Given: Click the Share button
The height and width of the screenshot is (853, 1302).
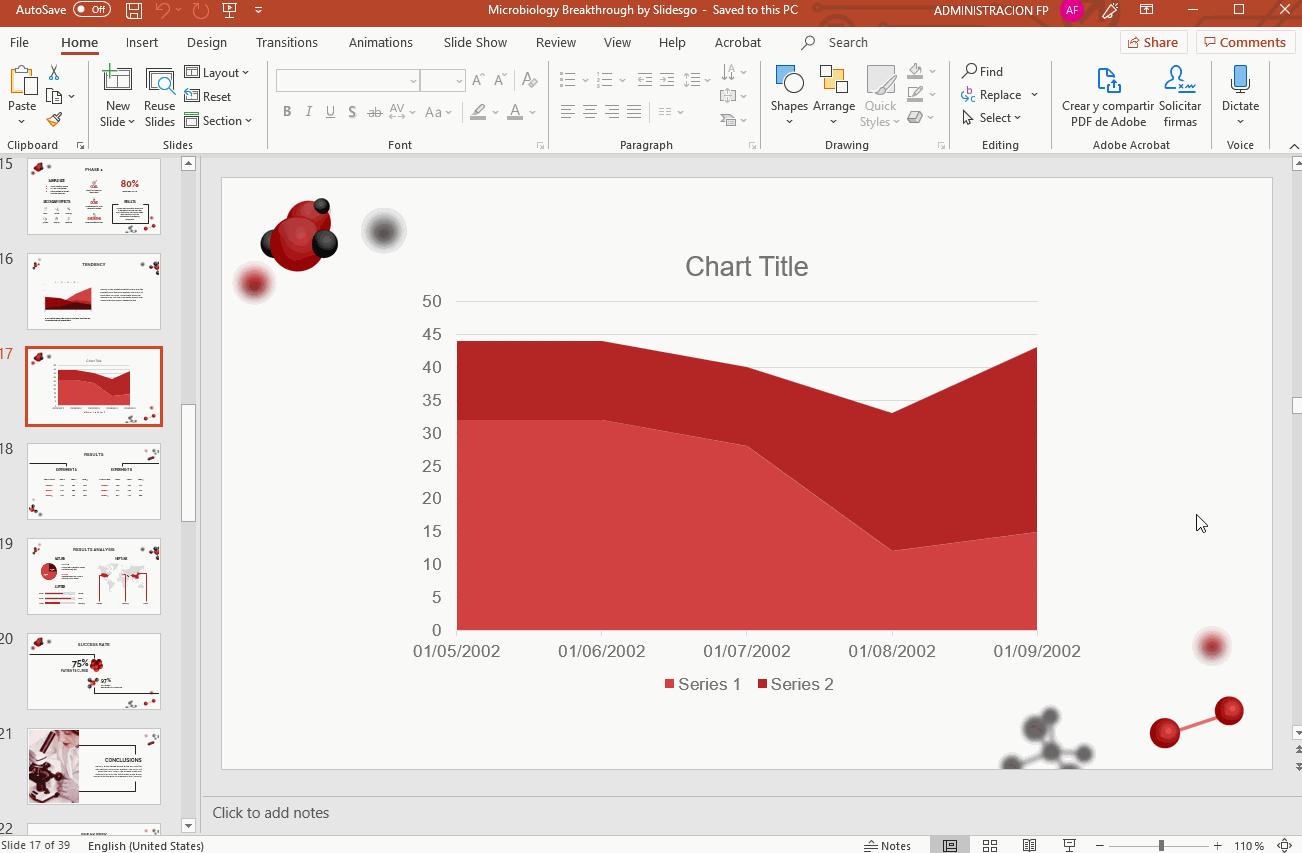Looking at the screenshot, I should [1152, 42].
